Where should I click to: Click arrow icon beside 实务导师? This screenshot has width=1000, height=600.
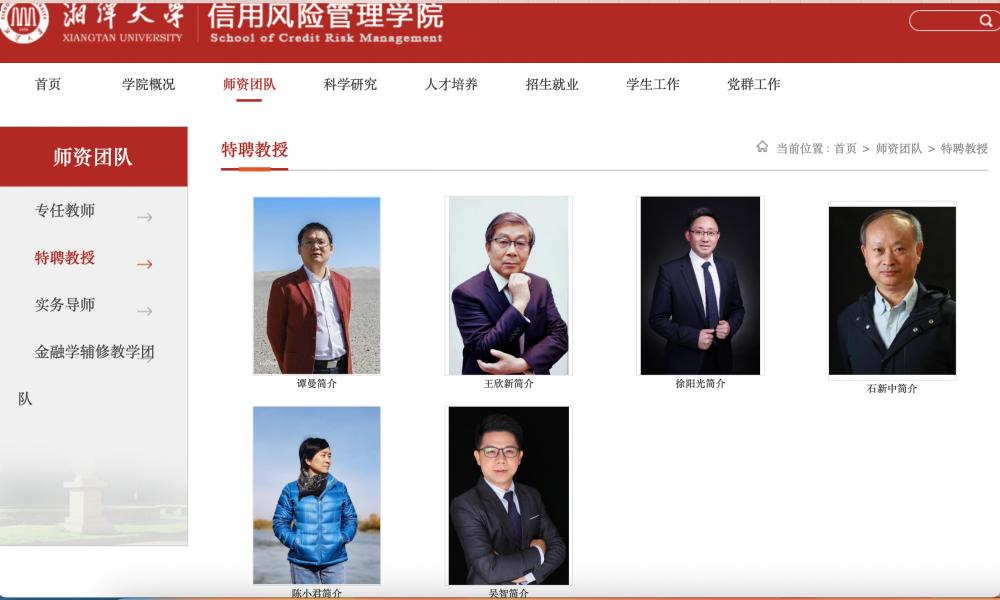[145, 311]
